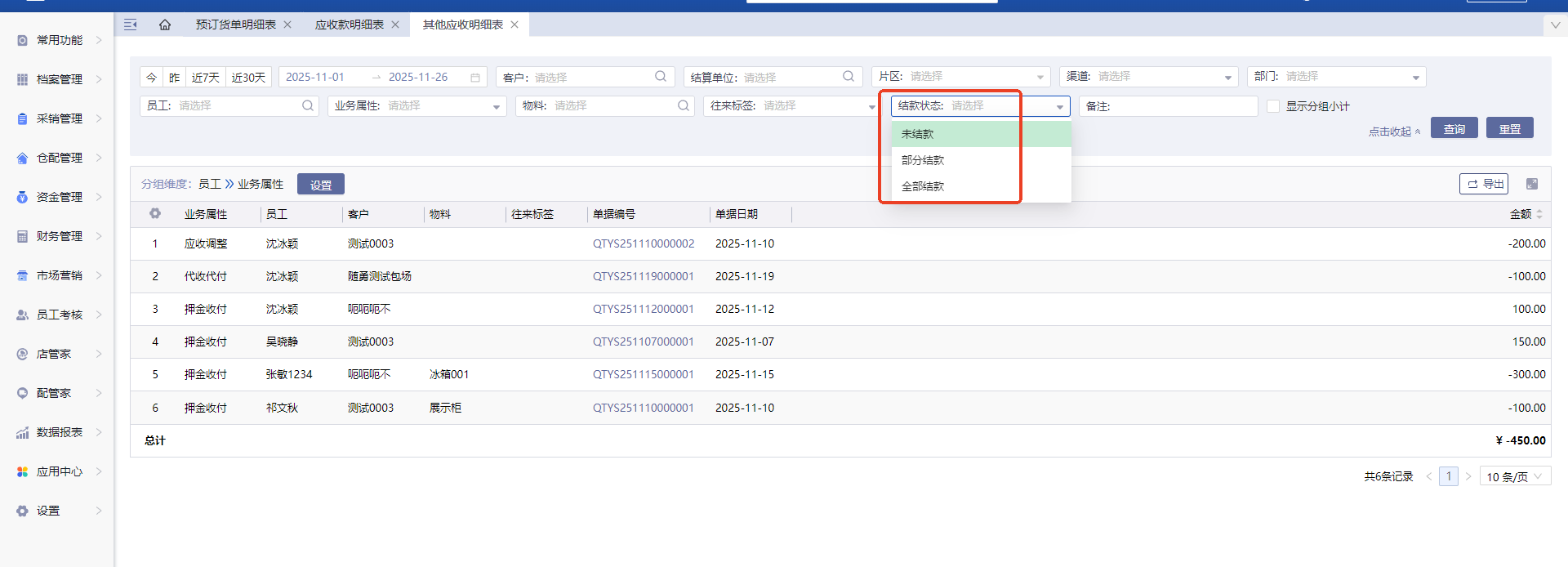Click the home icon in tab bar
Viewport: 1568px width, 567px height.
click(x=165, y=25)
